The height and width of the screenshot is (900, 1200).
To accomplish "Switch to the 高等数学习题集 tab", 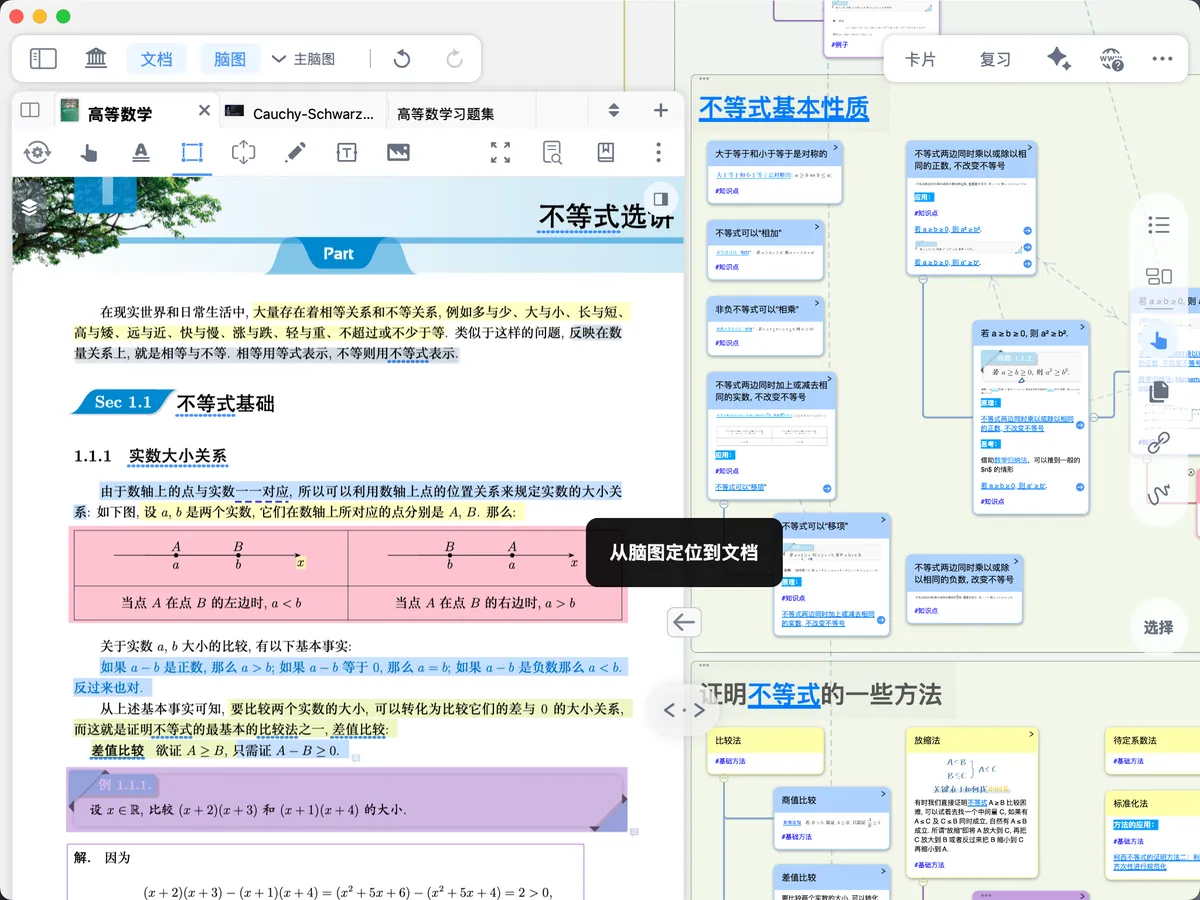I will pos(446,113).
